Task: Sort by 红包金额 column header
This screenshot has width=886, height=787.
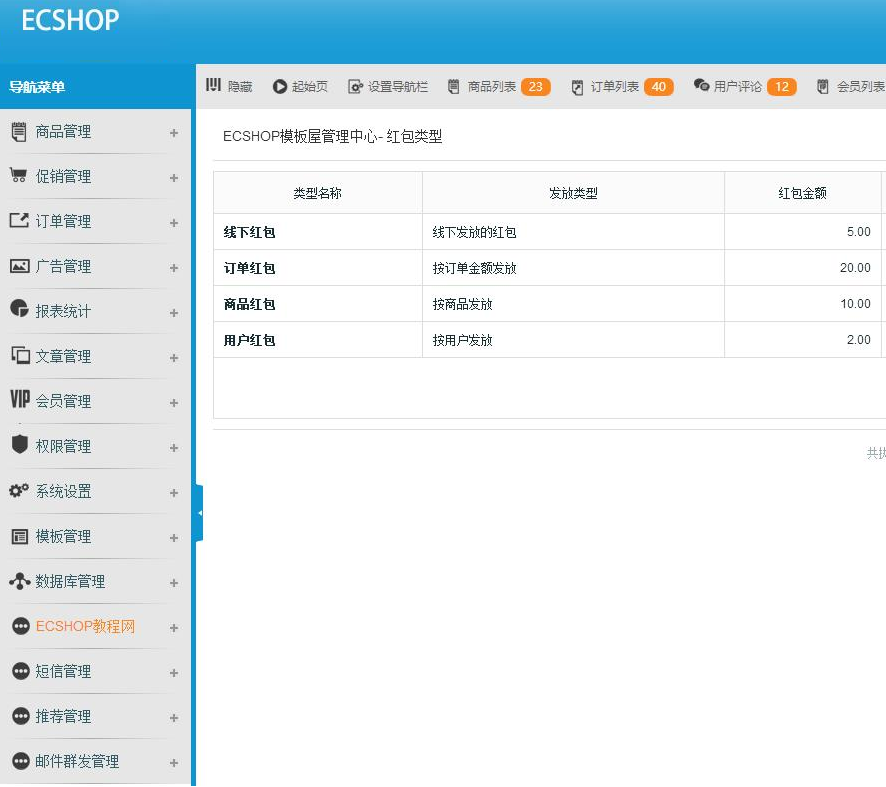Action: pos(802,193)
